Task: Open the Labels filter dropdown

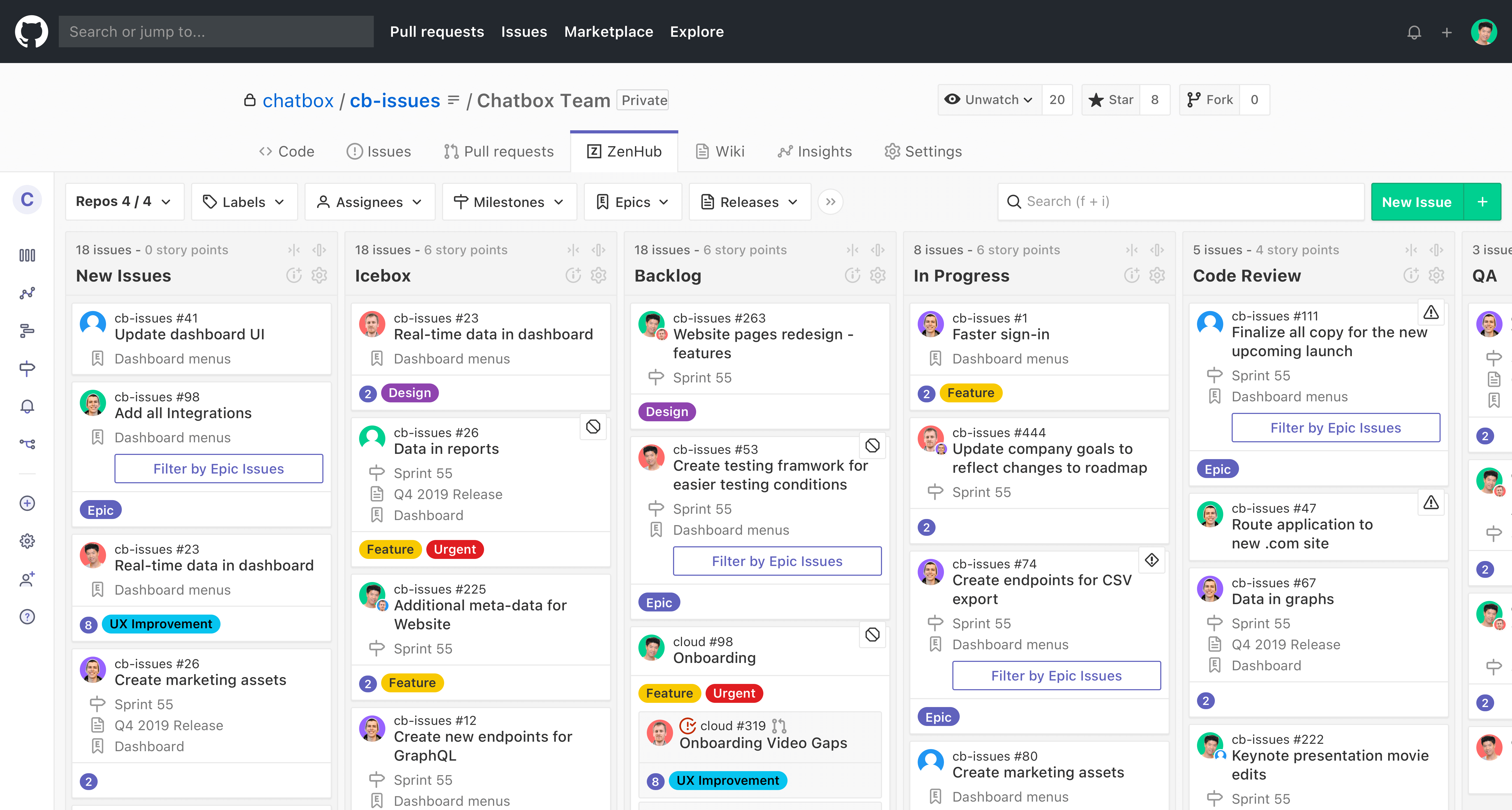Action: [x=244, y=202]
